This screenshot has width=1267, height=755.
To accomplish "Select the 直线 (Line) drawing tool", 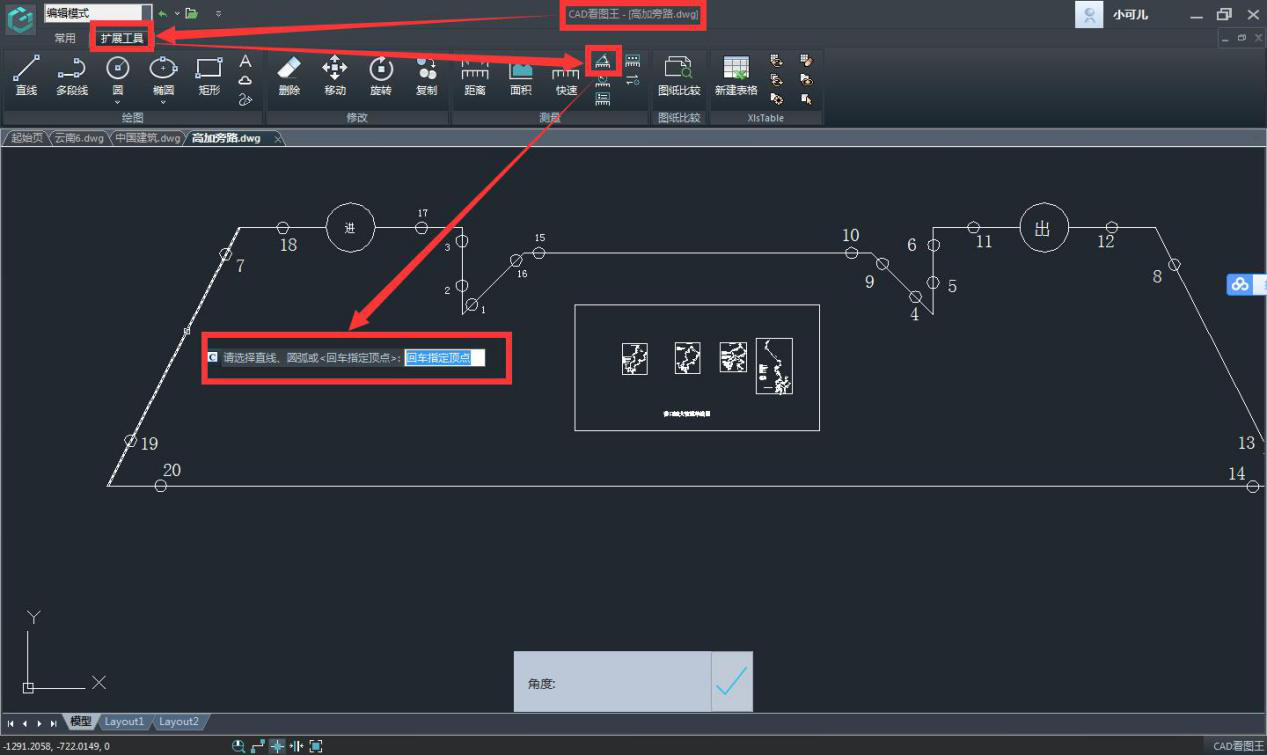I will tap(26, 76).
